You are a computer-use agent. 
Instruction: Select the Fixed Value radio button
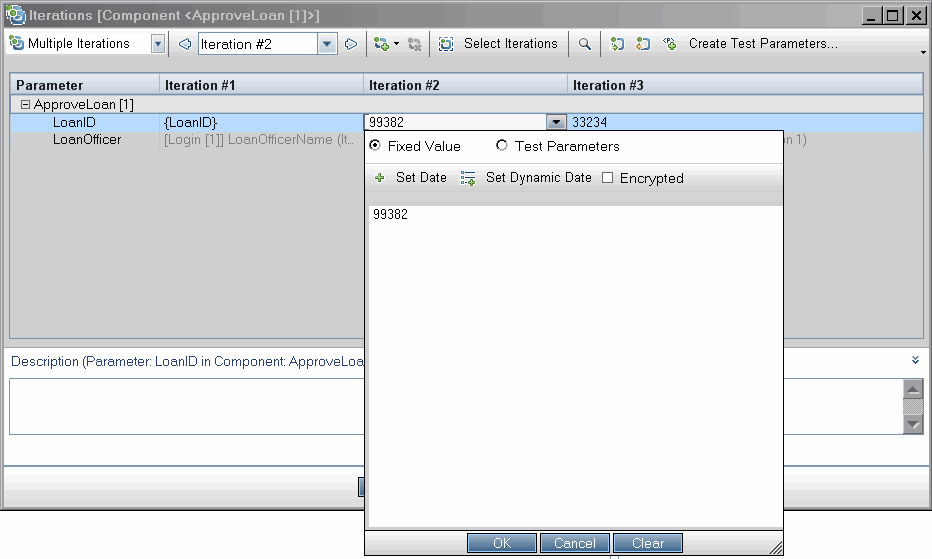tap(375, 146)
